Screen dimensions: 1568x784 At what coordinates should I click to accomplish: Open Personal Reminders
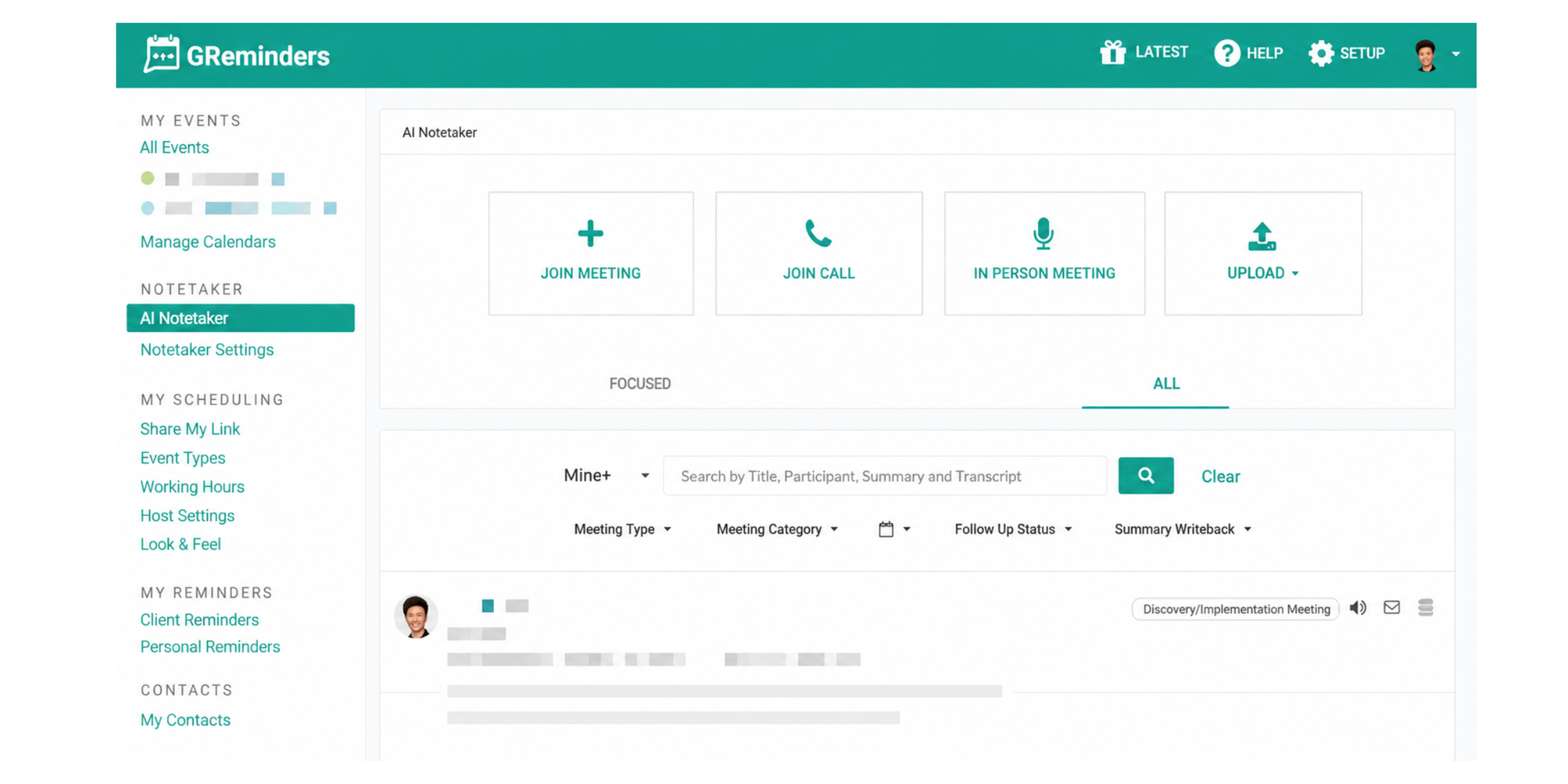[x=210, y=647]
